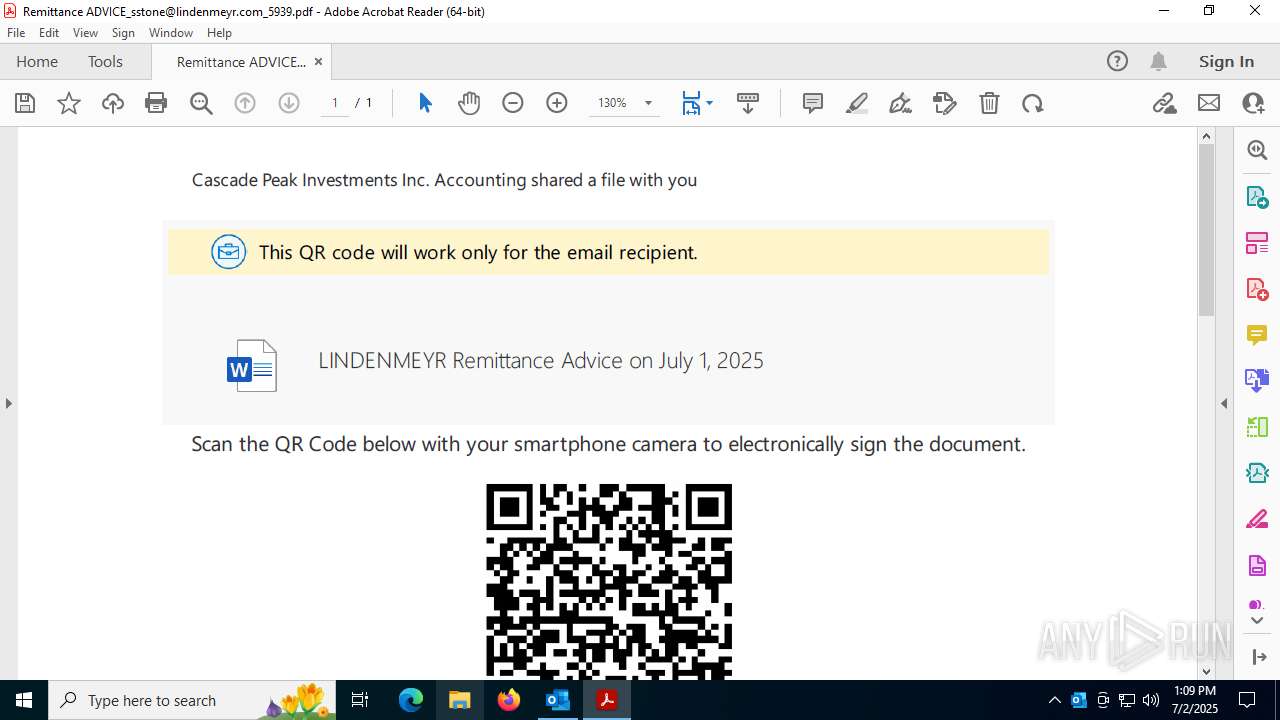
Task: Star this file as a favorite
Action: (69, 103)
